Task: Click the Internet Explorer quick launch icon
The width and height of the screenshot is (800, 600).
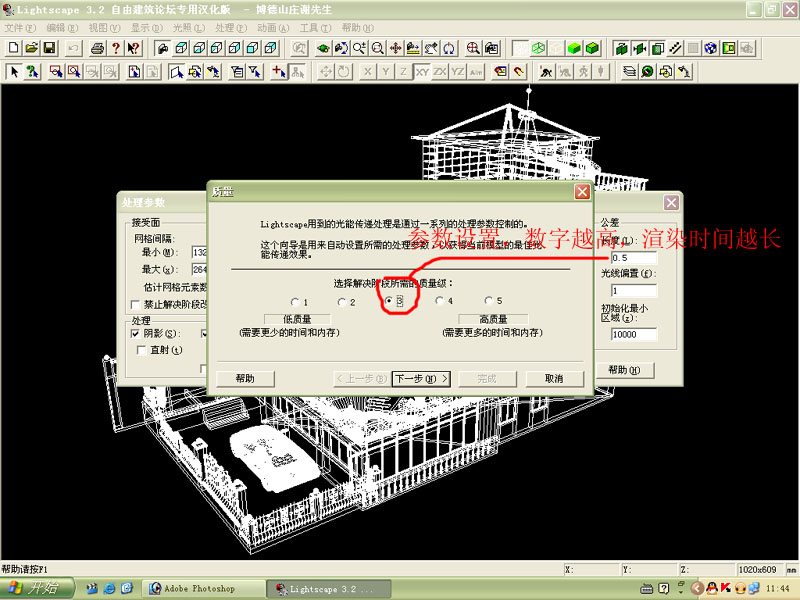Action: (109, 589)
